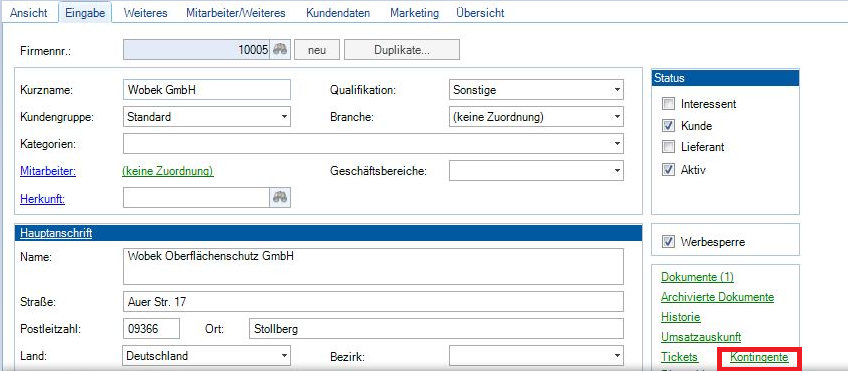Click the Umsatzauskunft link

point(700,337)
